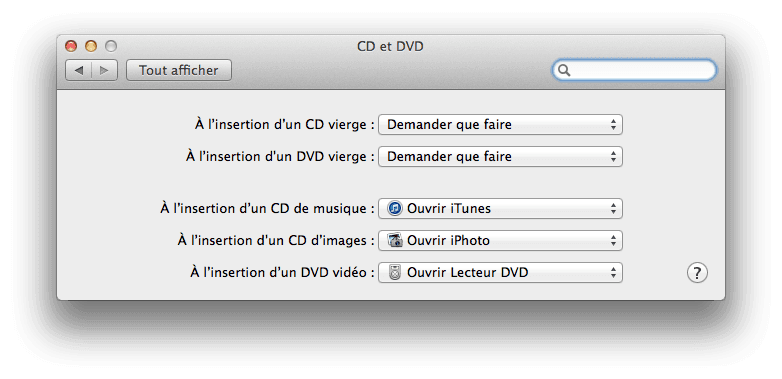The image size is (782, 379).
Task: Expand the "Ouvrir iTunes" music CD dropdown
Action: (x=500, y=208)
